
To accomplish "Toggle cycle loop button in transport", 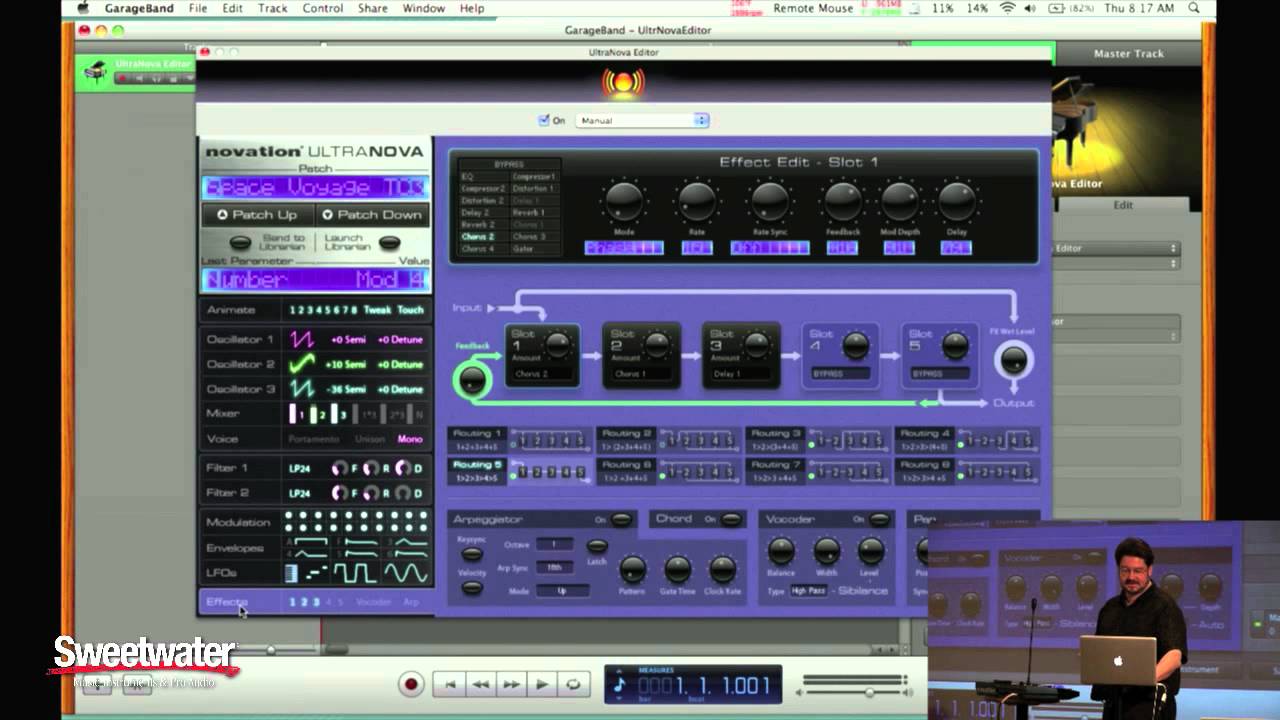I will (573, 684).
